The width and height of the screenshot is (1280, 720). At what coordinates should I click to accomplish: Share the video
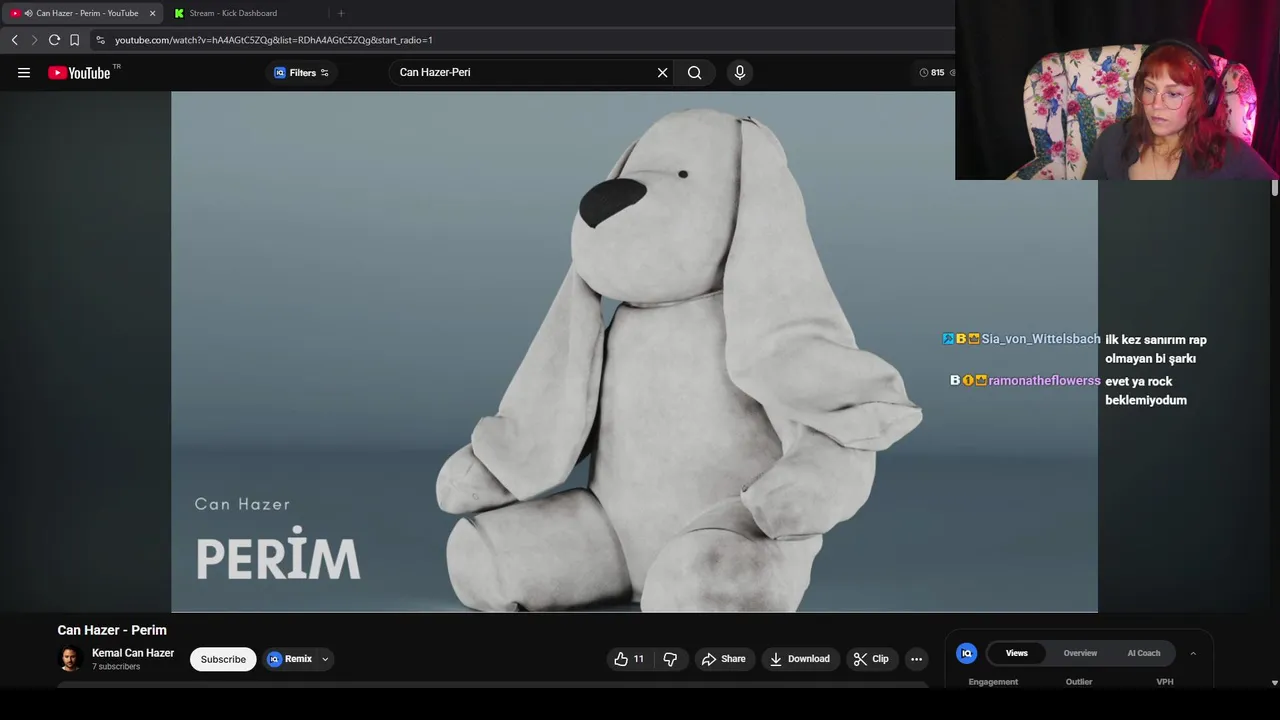(x=724, y=659)
